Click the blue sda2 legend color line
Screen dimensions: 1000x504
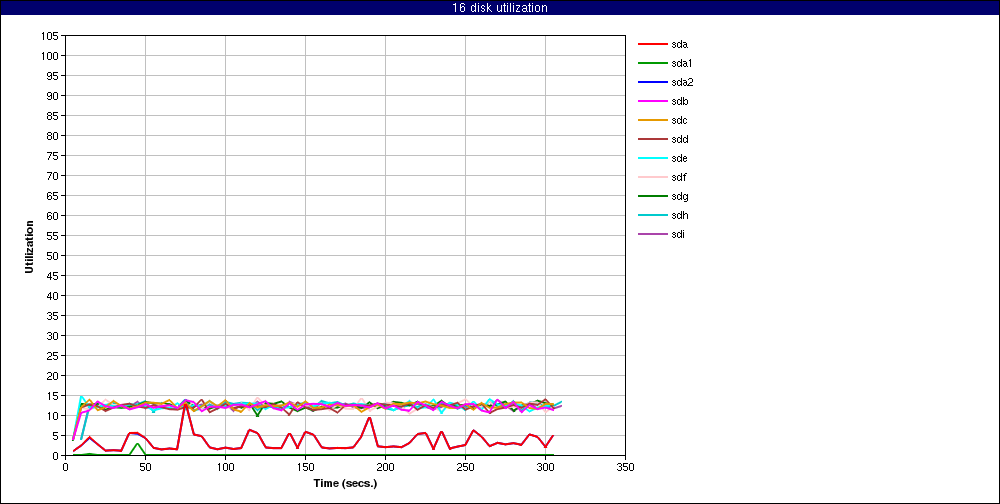(652, 82)
